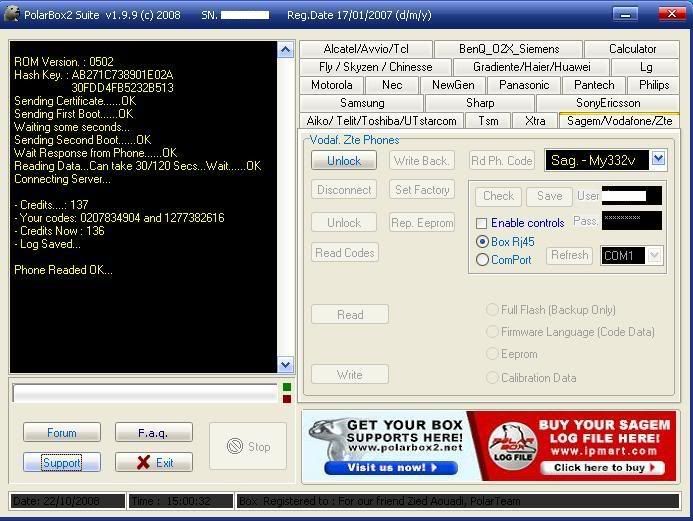Click the Read button
Viewport: 693px width, 521px height.
(350, 314)
